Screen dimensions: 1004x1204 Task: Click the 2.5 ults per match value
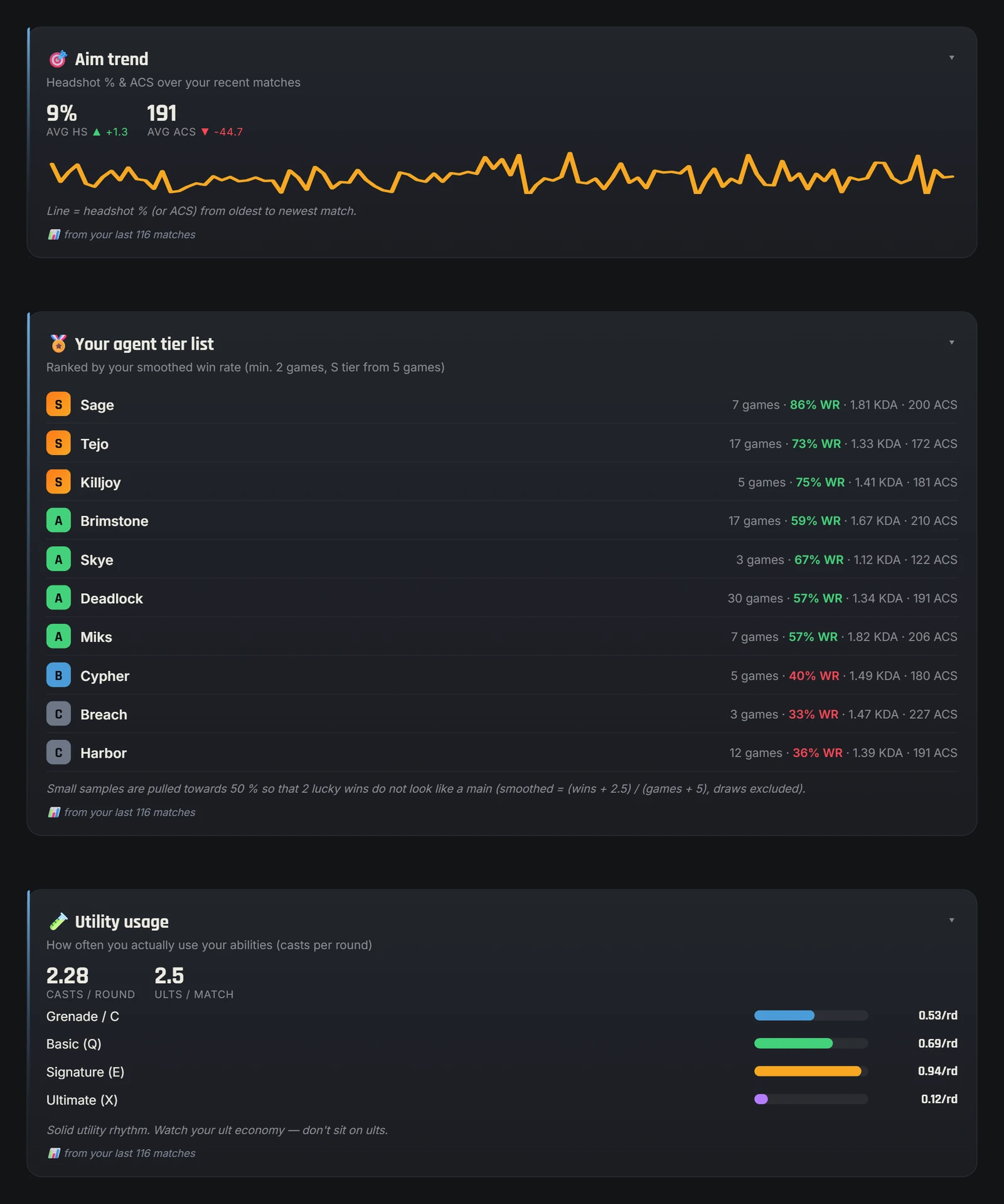tap(169, 976)
